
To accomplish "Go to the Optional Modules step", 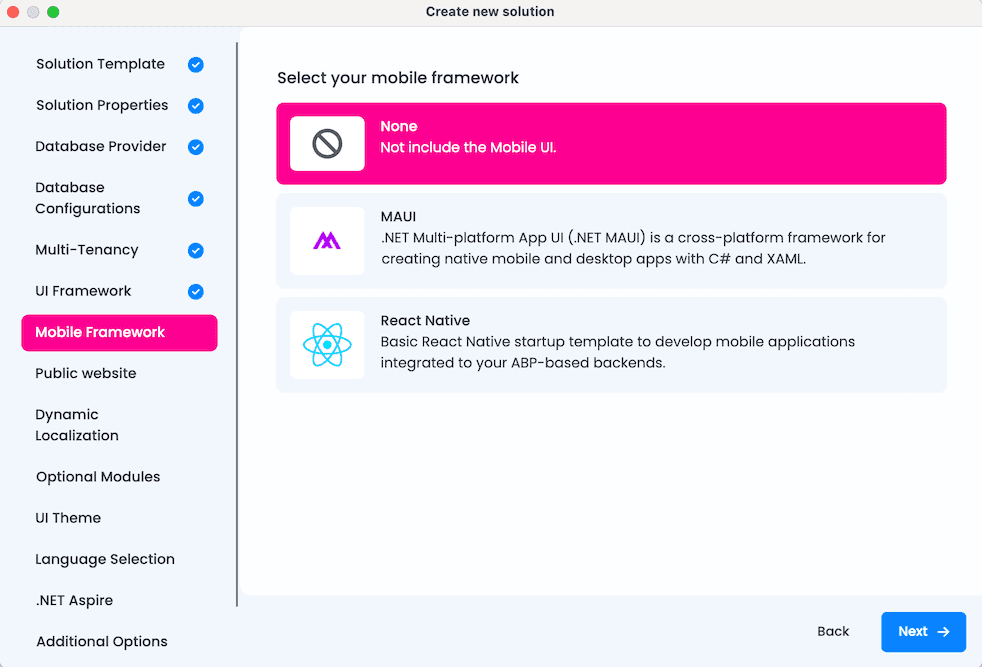I will pos(98,477).
